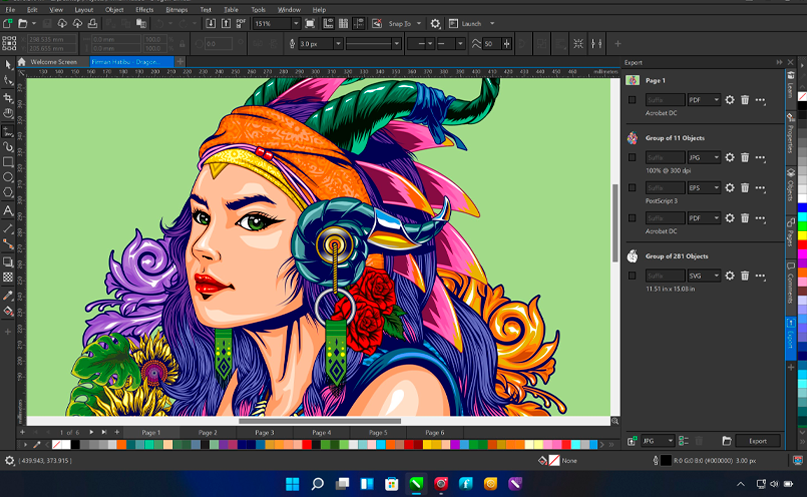Click the Print icon in the toolbar

click(93, 24)
